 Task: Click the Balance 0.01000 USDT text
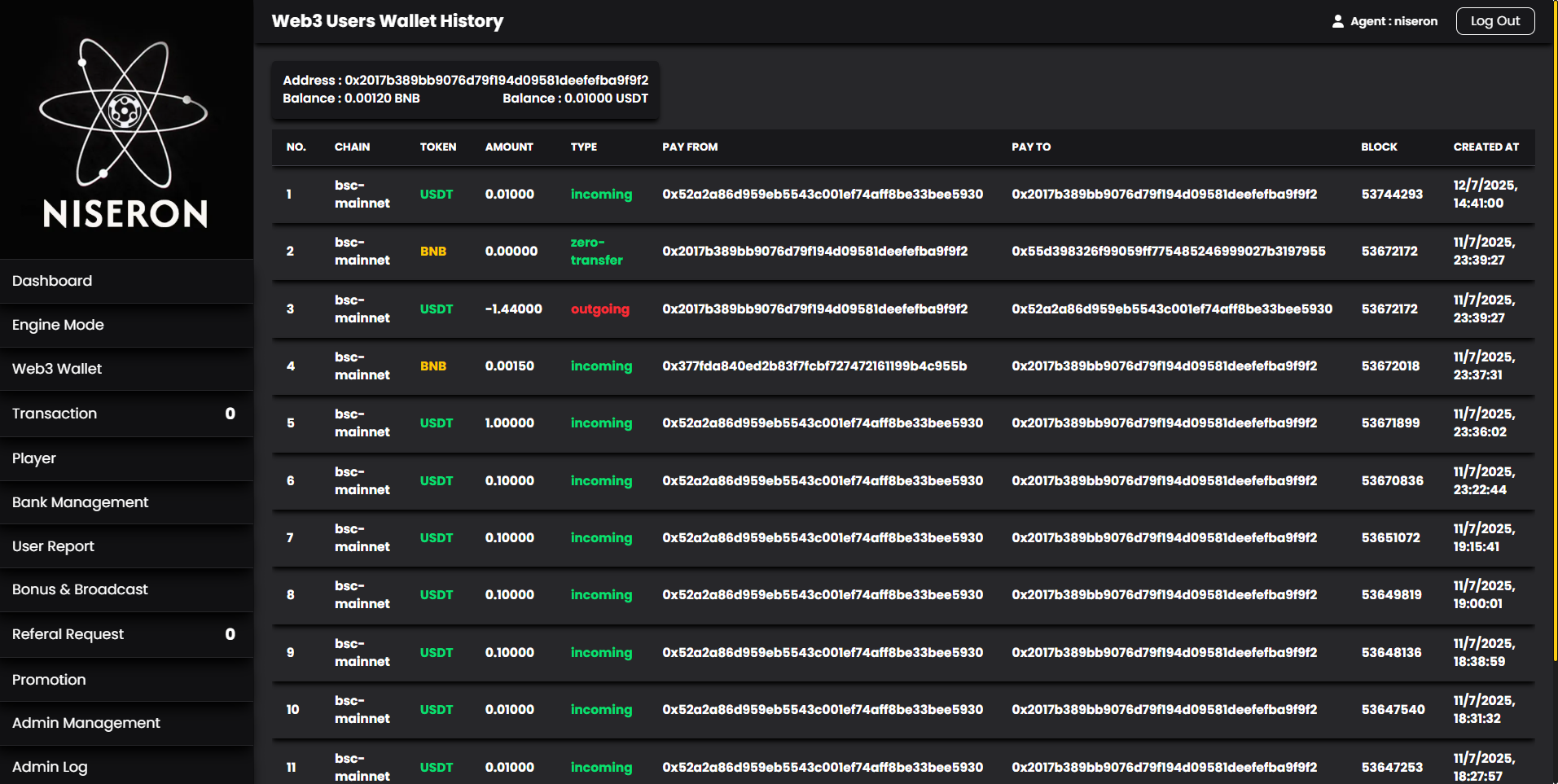click(x=575, y=98)
